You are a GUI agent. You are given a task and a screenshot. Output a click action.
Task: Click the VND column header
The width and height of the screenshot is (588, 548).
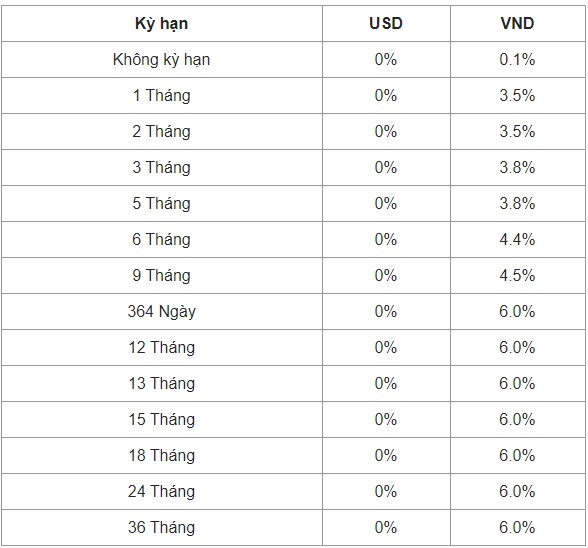tap(518, 24)
